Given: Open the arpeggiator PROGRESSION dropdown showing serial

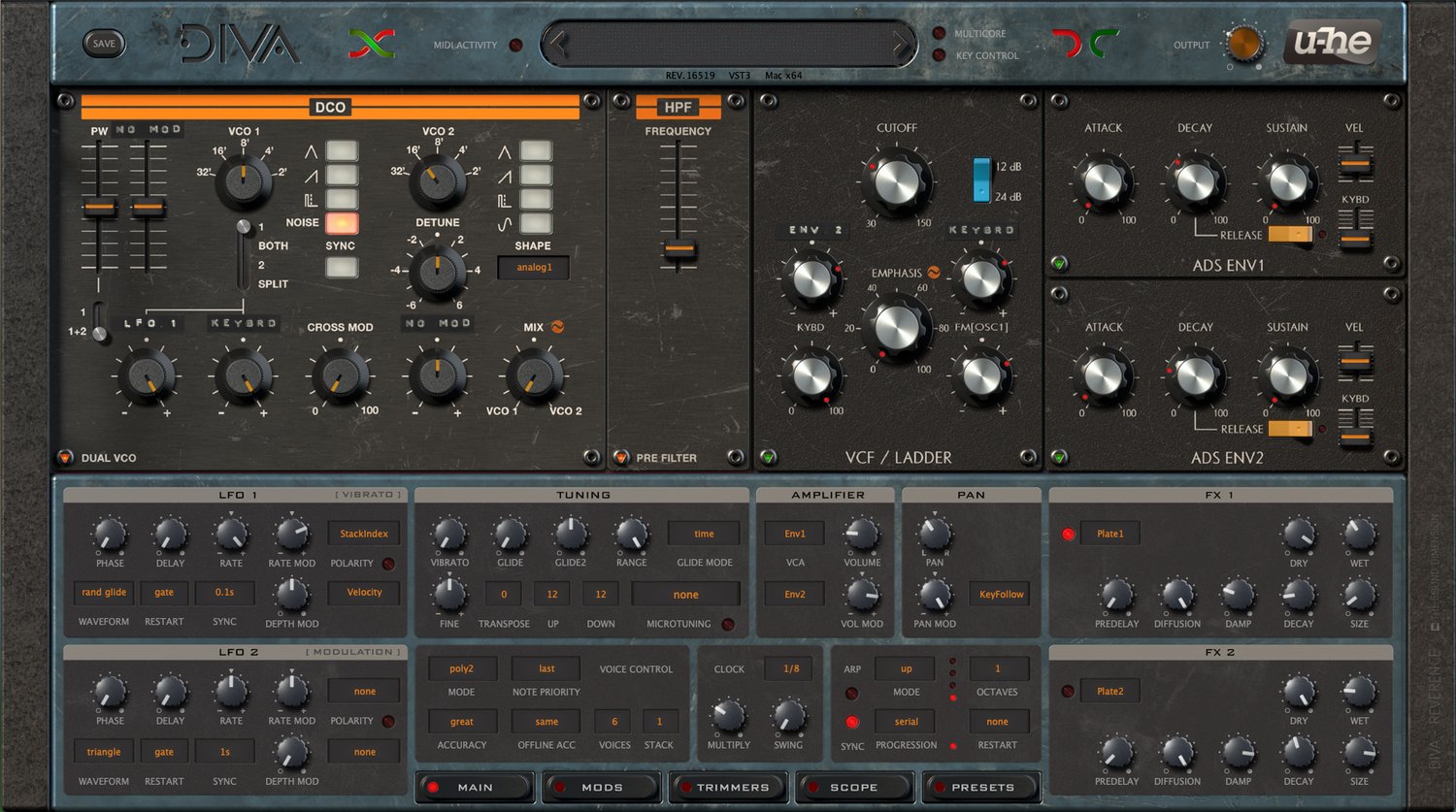Looking at the screenshot, I should click(906, 722).
